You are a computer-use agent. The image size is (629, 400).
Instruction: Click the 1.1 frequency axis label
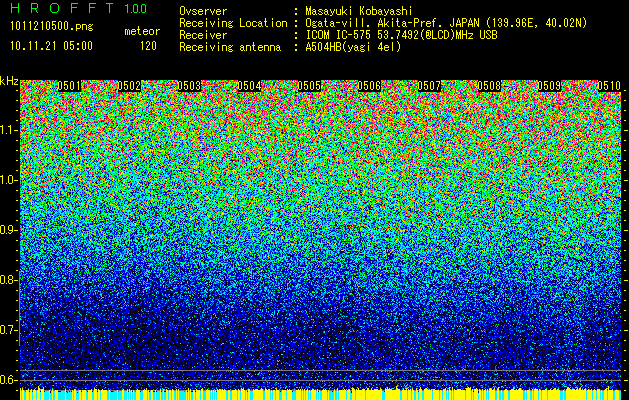tap(7, 130)
